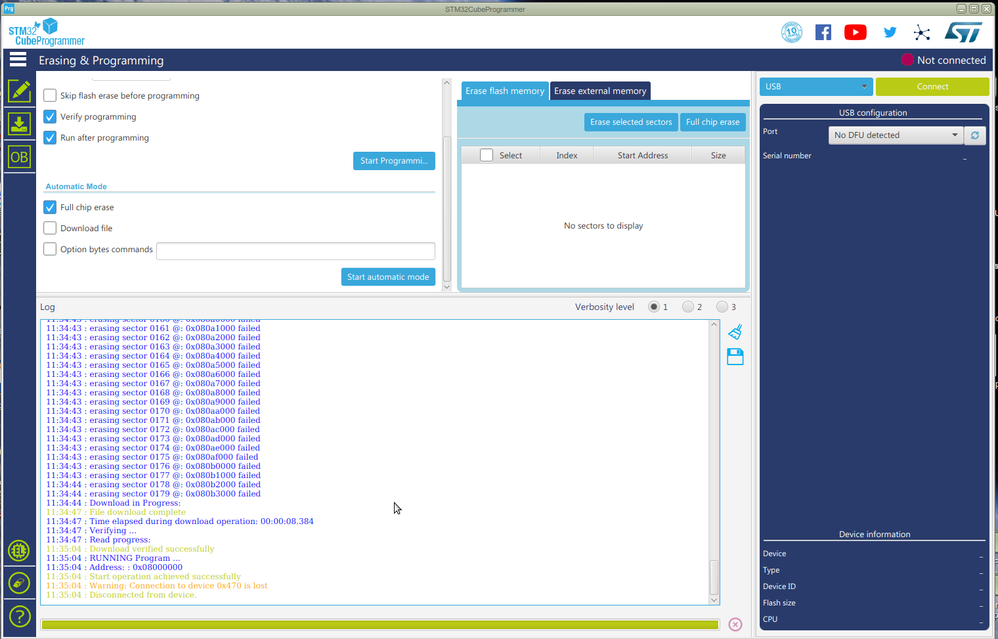Image resolution: width=998 pixels, height=639 pixels.
Task: Open the Option Bytes (OB) panel
Action: pyautogui.click(x=19, y=157)
